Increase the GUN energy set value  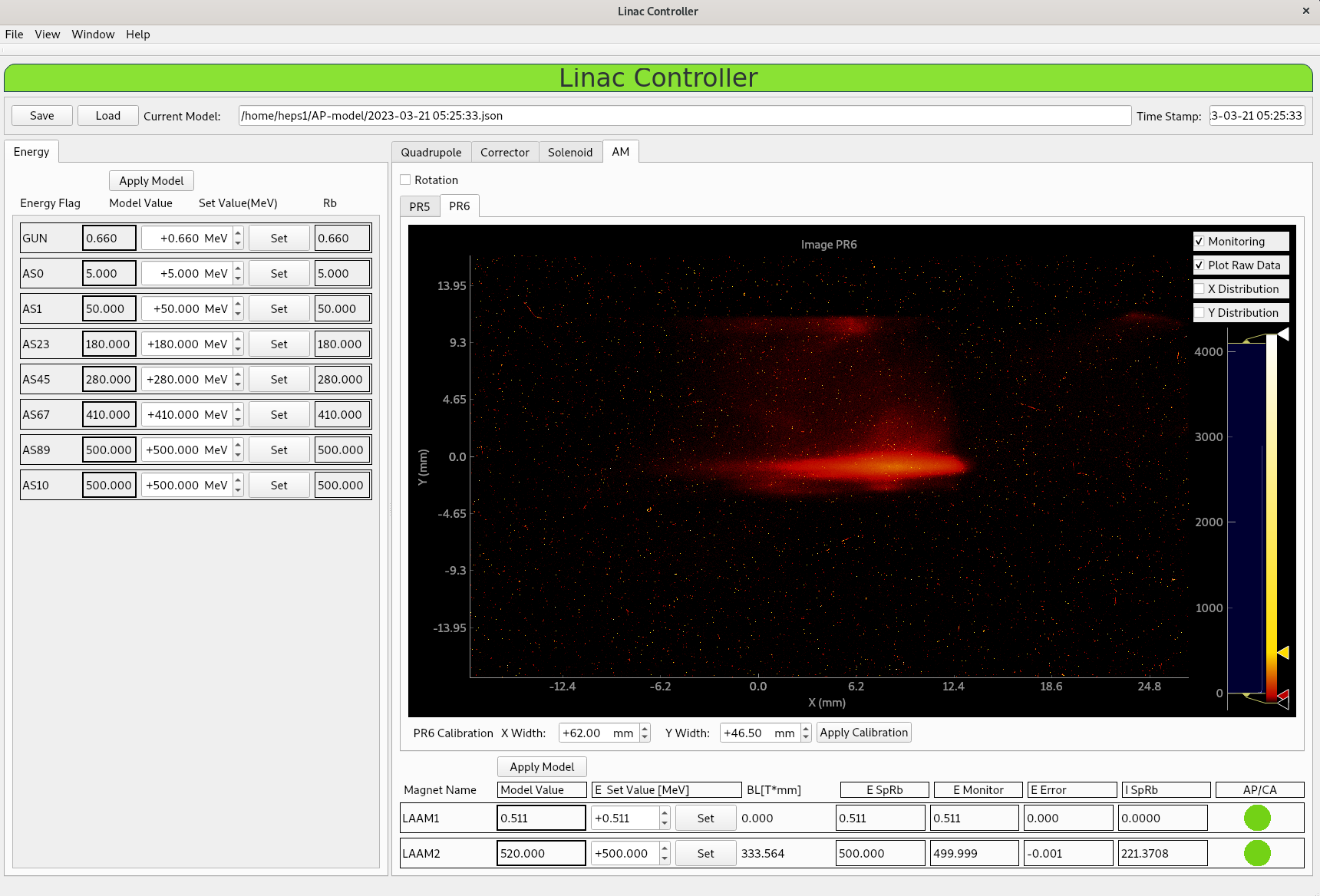pos(238,232)
